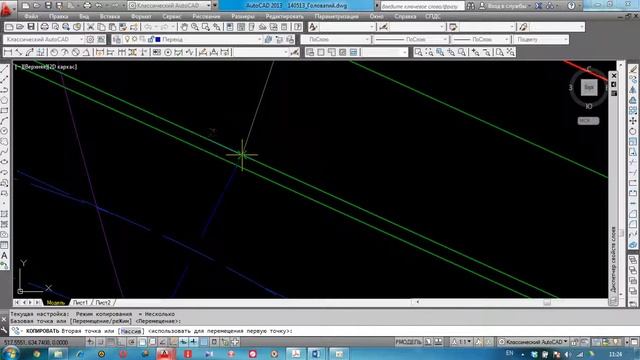
Task: Toggle Object Snap in status bar
Action: (x=142, y=342)
